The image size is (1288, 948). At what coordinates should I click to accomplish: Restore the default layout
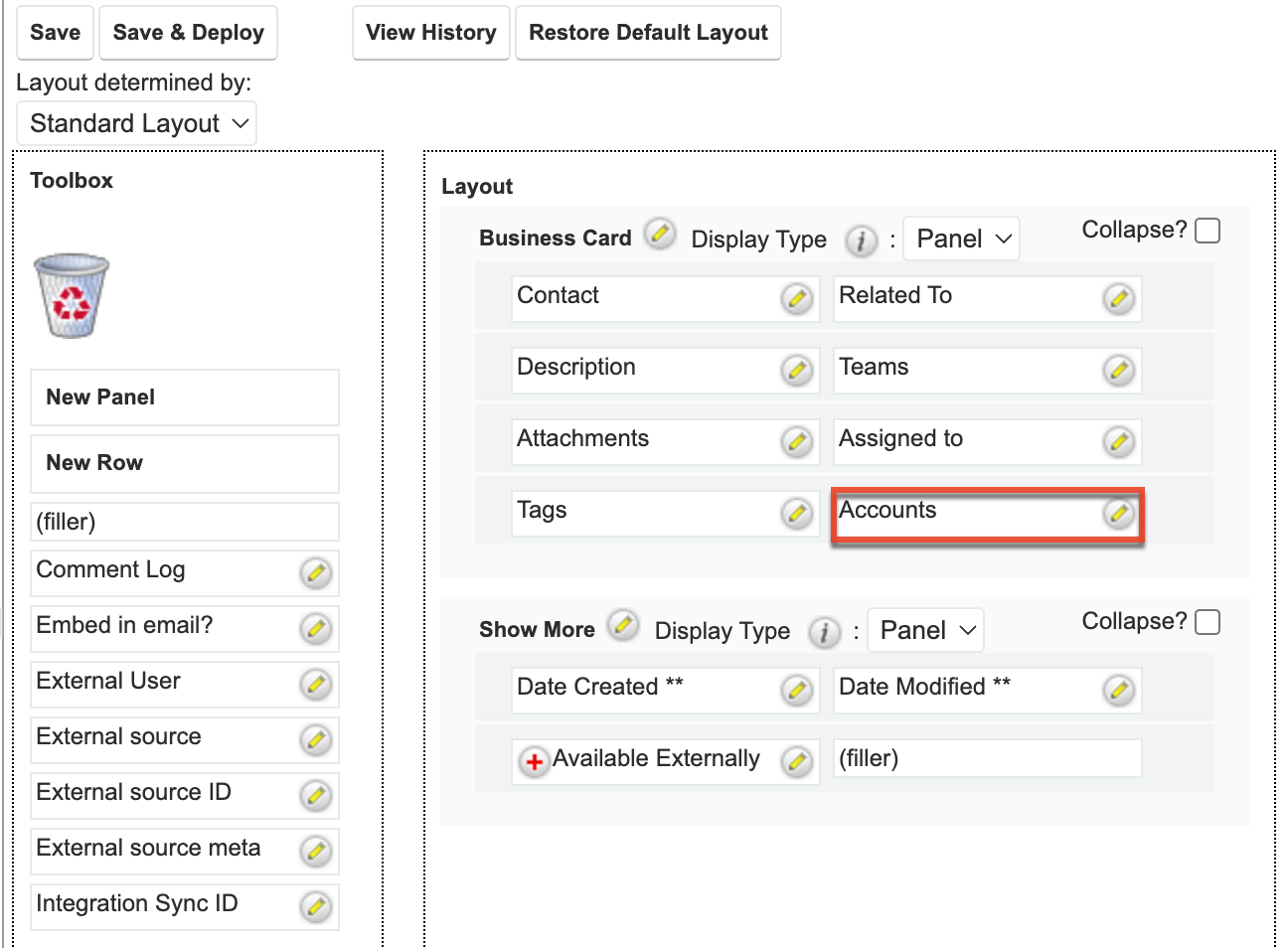[648, 32]
